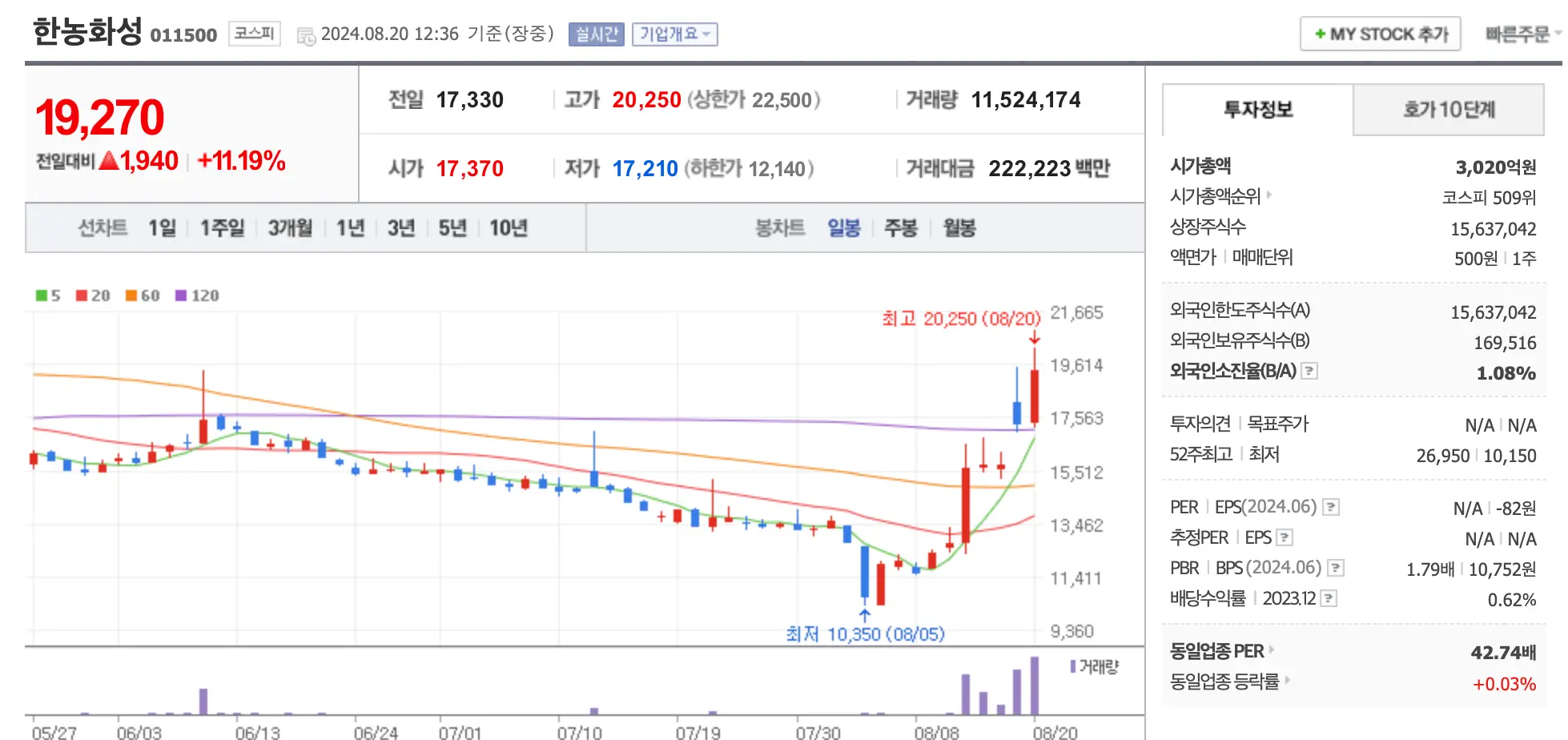This screenshot has height=740, width=1568.
Task: Select 1주일 line chart period
Action: point(222,228)
